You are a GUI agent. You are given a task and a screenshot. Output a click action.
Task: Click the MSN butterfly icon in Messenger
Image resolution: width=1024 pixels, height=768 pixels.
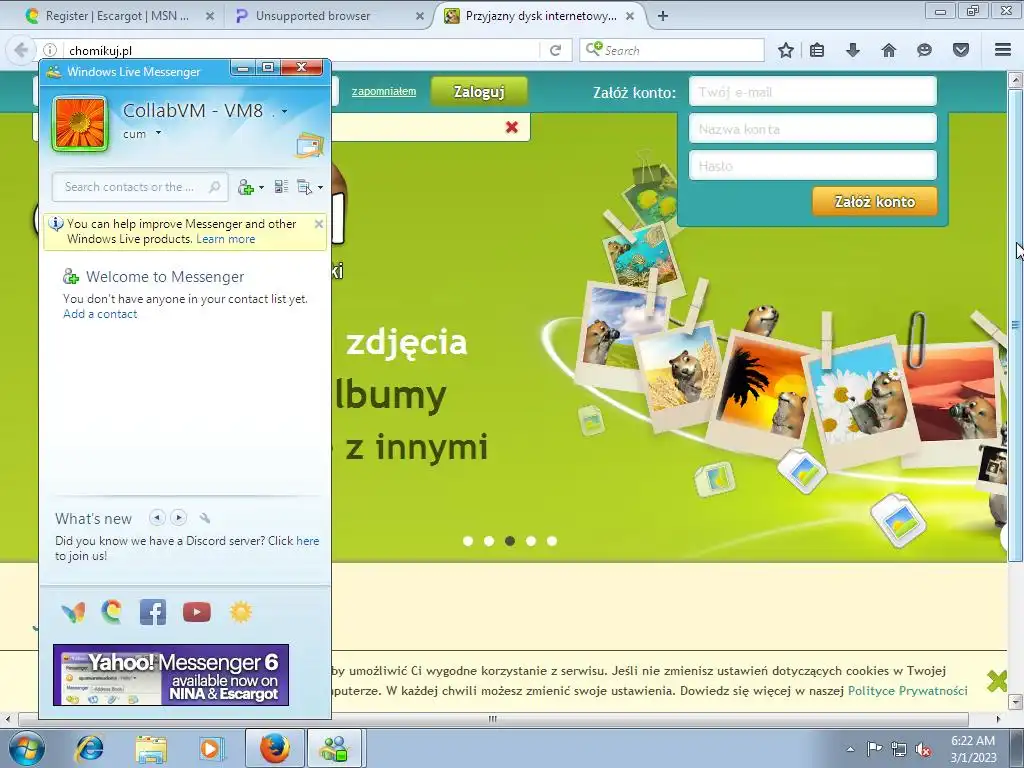[73, 613]
